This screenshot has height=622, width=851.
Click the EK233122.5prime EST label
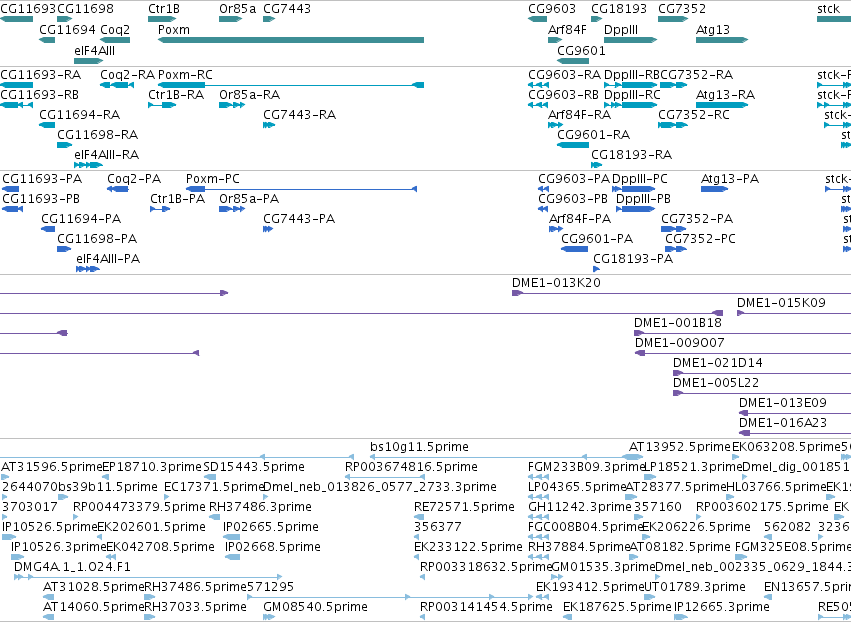click(x=468, y=547)
